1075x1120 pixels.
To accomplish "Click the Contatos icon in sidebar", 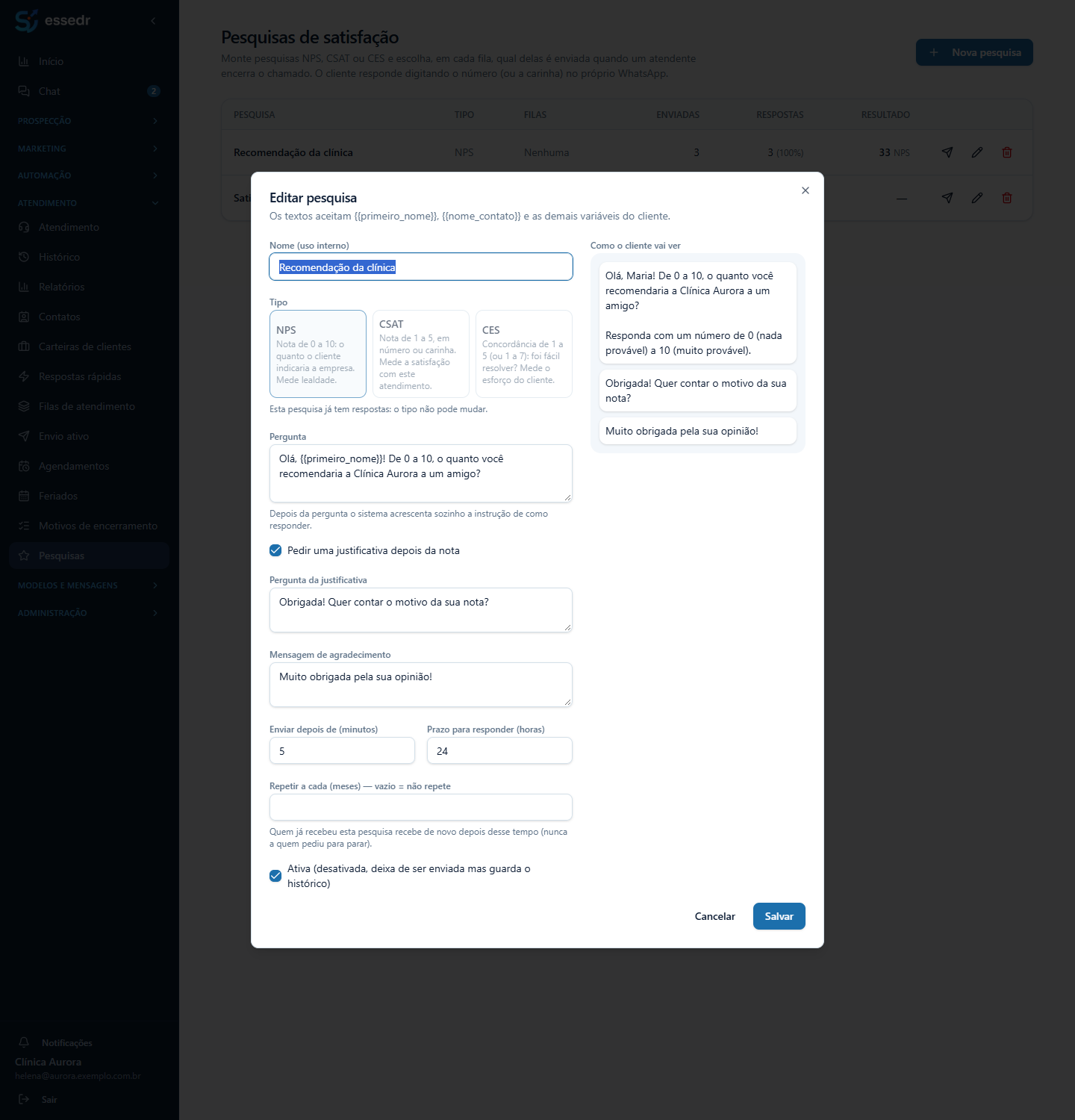I will tap(24, 317).
